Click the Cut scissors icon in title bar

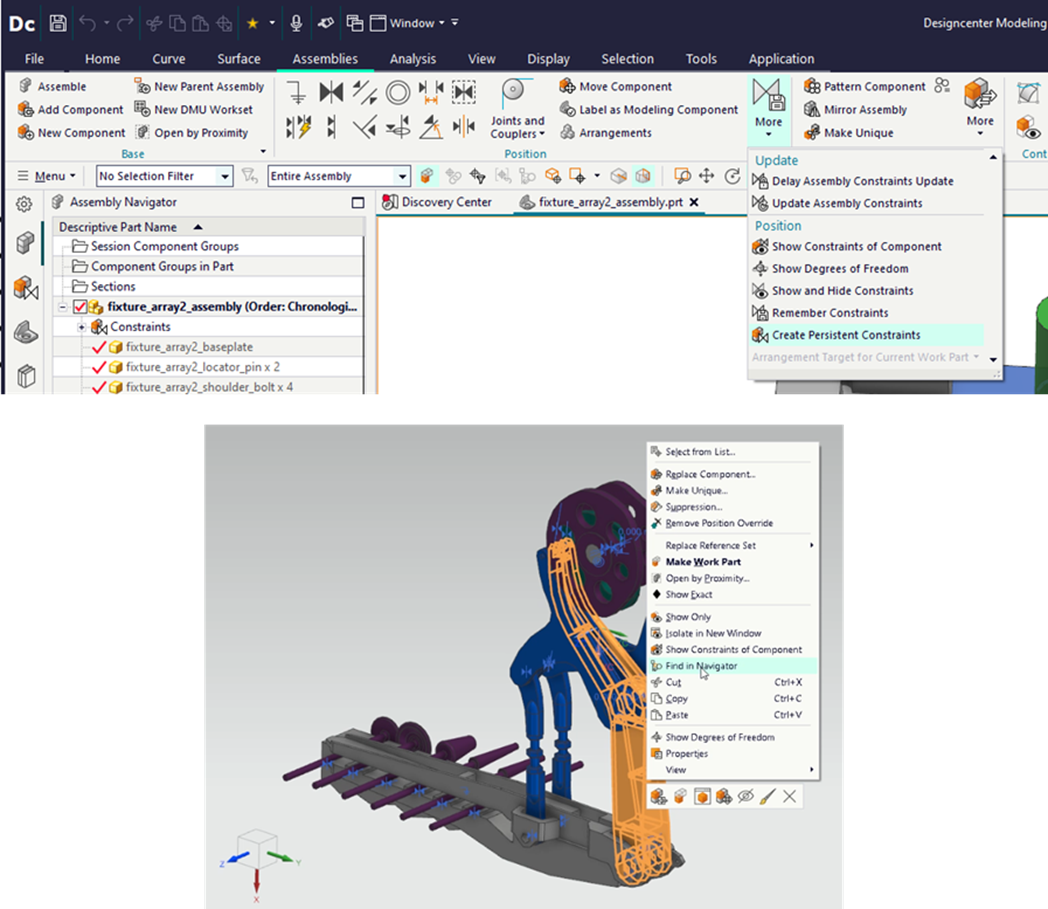point(154,23)
